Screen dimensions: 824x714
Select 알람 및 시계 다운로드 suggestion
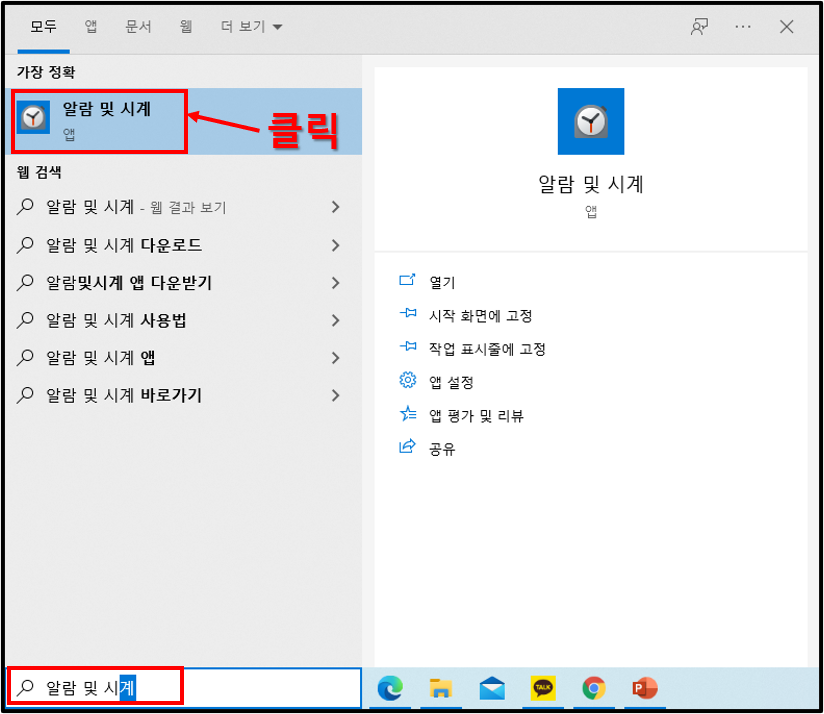click(x=184, y=245)
